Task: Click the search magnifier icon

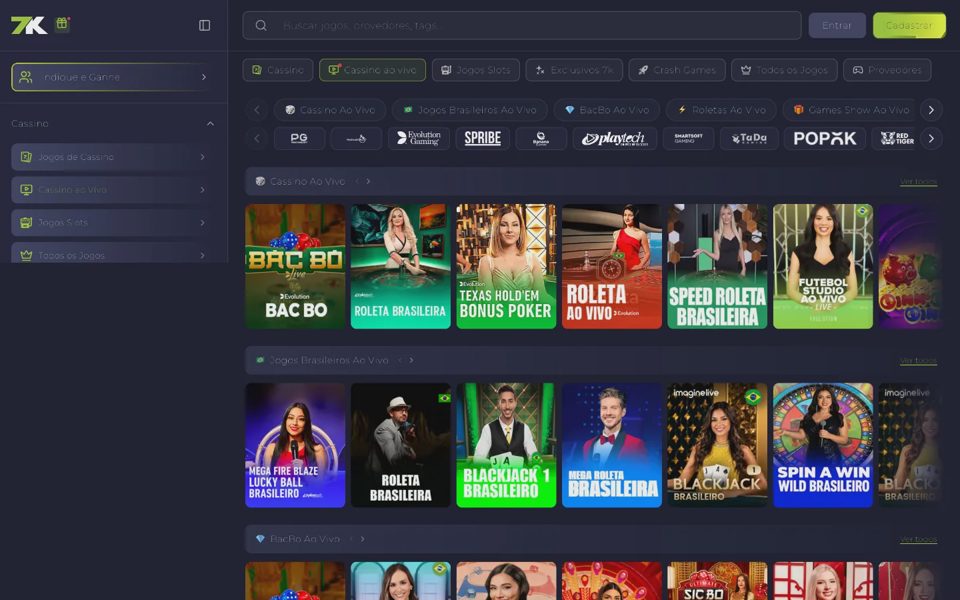Action: point(261,26)
